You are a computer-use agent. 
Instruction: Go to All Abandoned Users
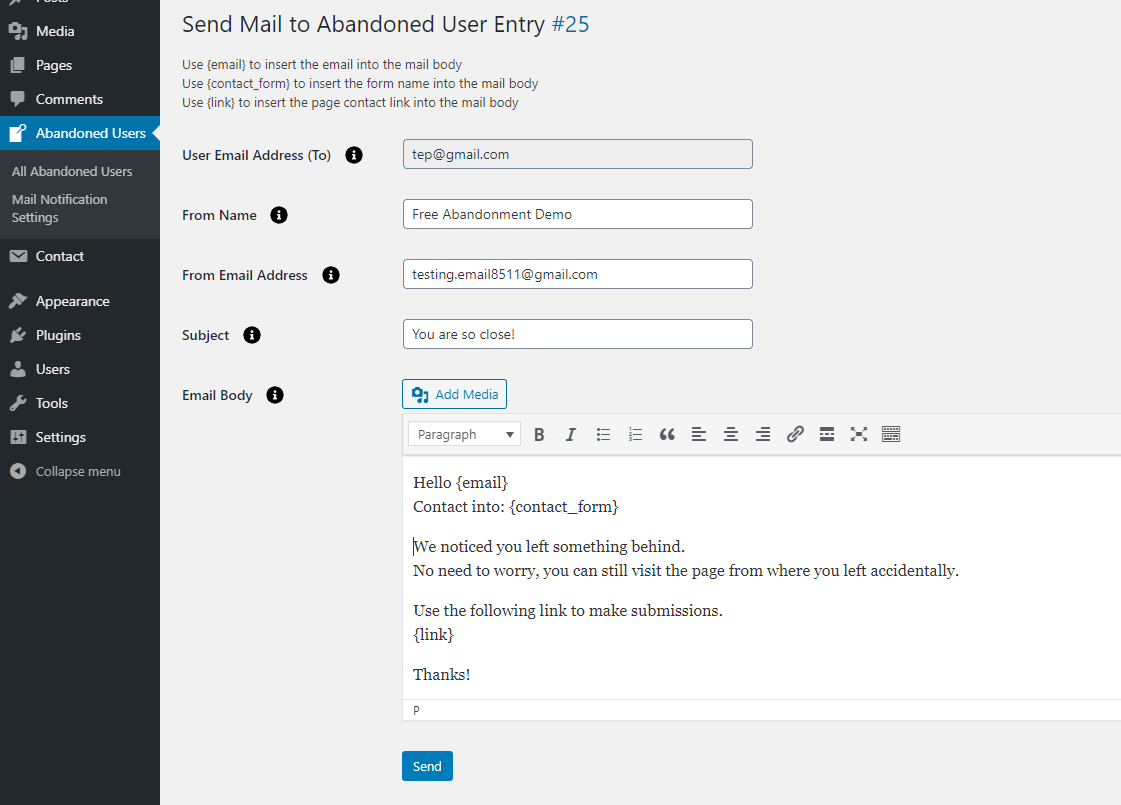(x=72, y=171)
